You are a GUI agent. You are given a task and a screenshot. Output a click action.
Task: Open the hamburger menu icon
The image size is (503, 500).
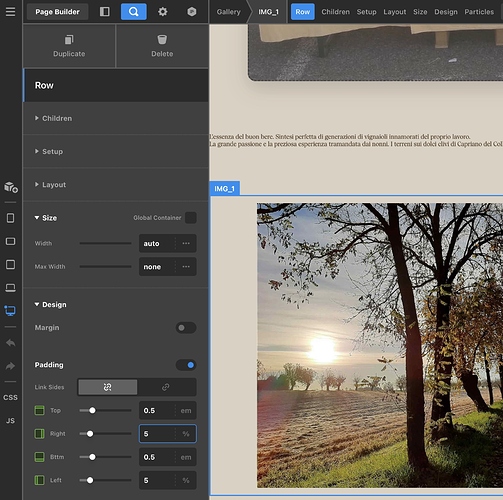point(10,12)
